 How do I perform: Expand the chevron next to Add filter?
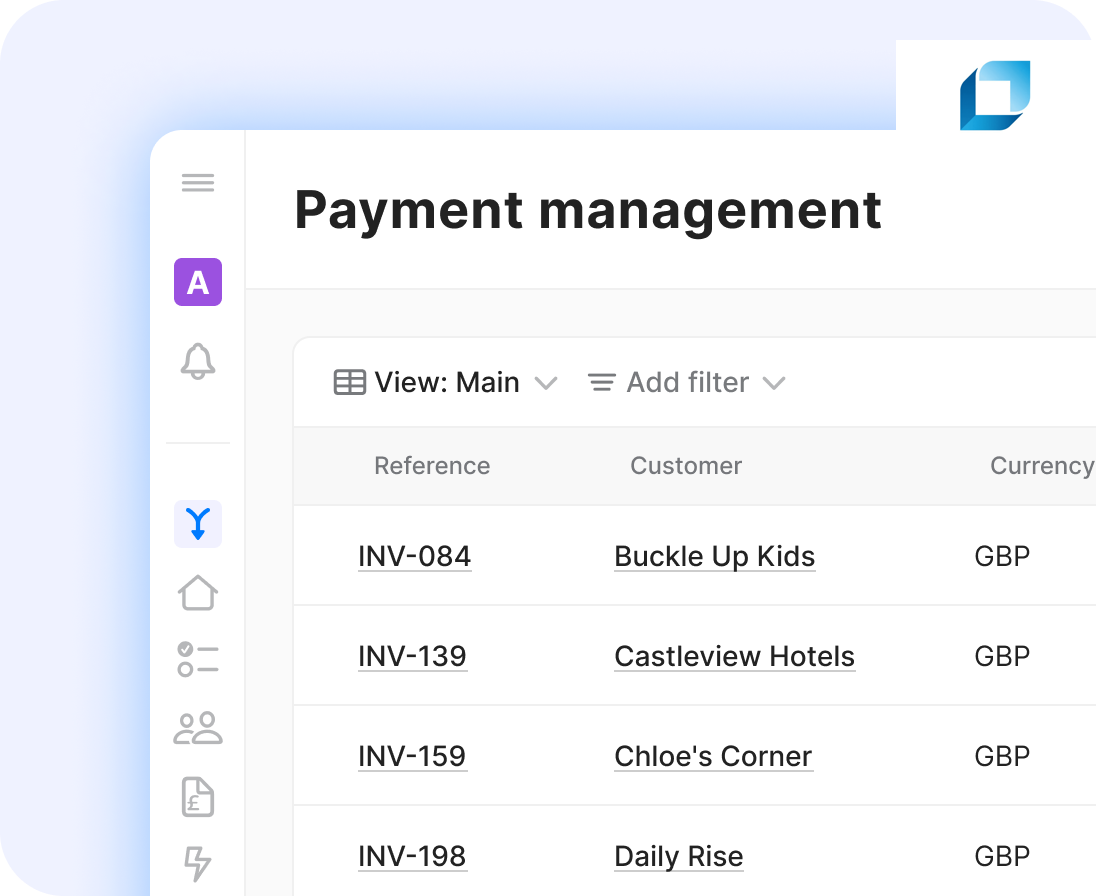[x=774, y=383]
